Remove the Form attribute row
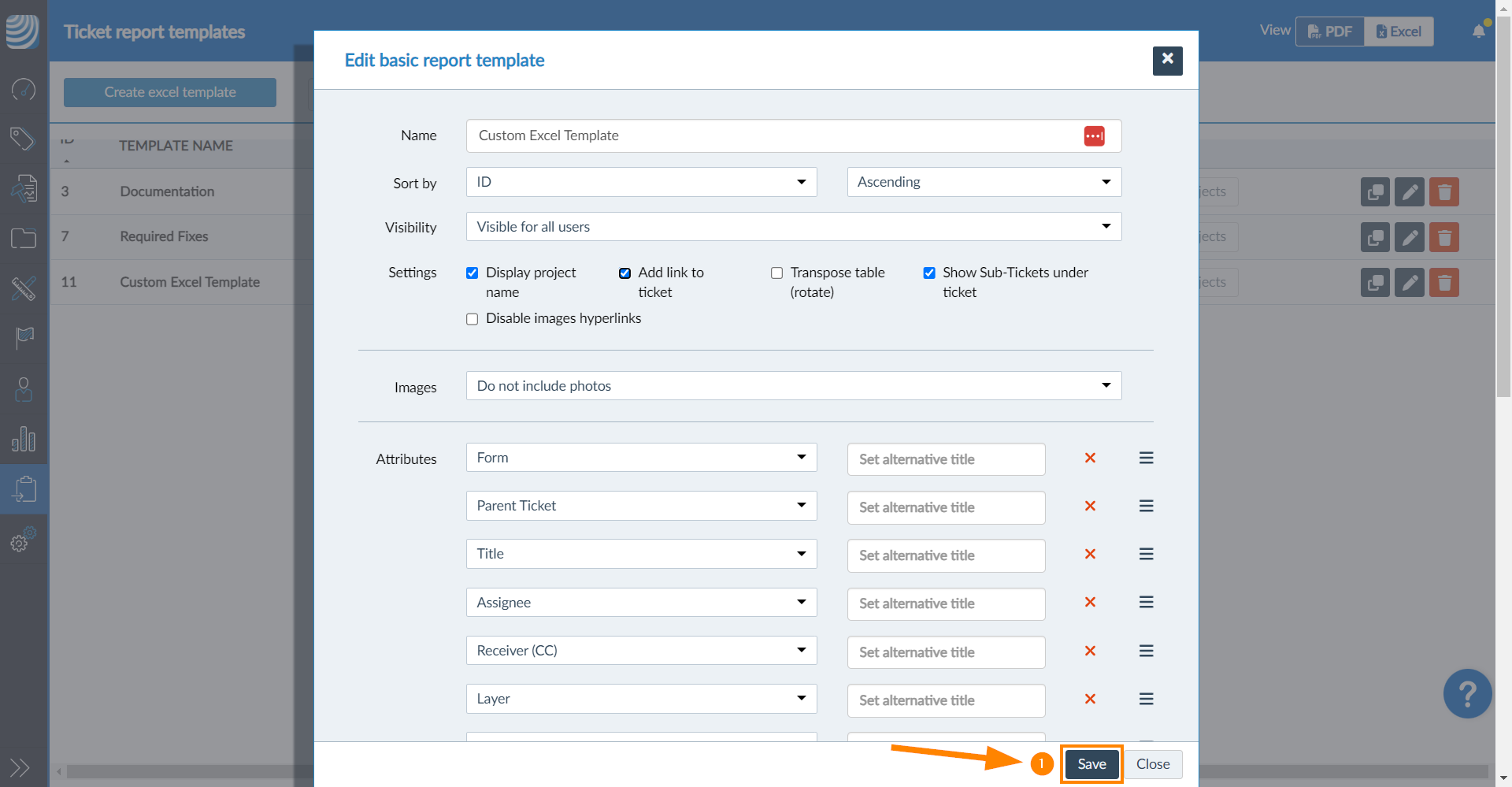The height and width of the screenshot is (787, 1512). coord(1090,458)
